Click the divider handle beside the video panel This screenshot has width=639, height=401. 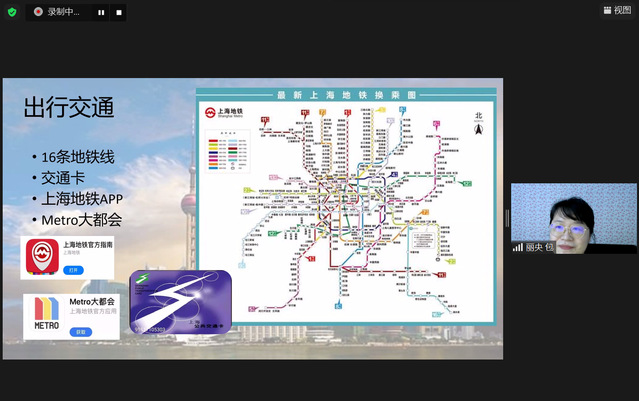point(506,218)
